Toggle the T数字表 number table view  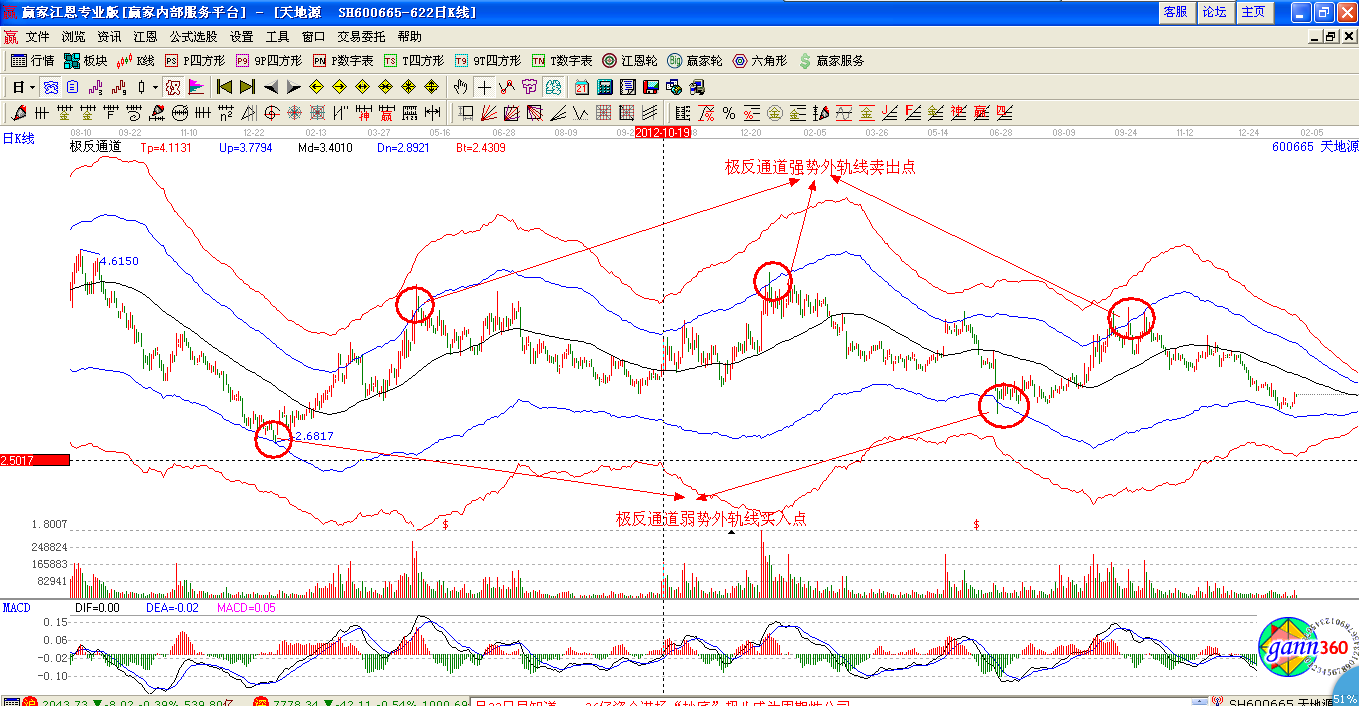(562, 61)
